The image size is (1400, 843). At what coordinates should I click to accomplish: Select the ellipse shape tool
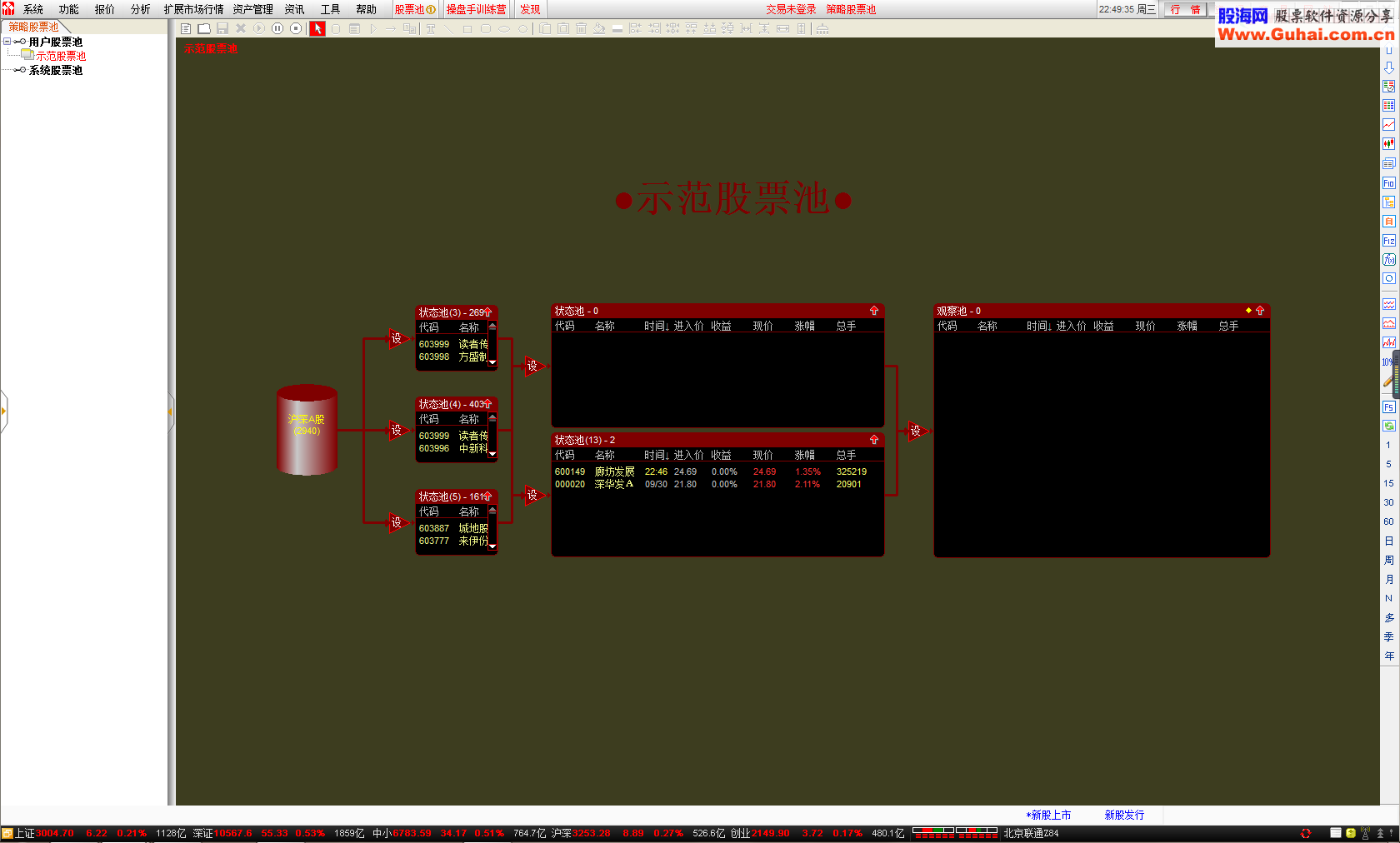tap(504, 28)
